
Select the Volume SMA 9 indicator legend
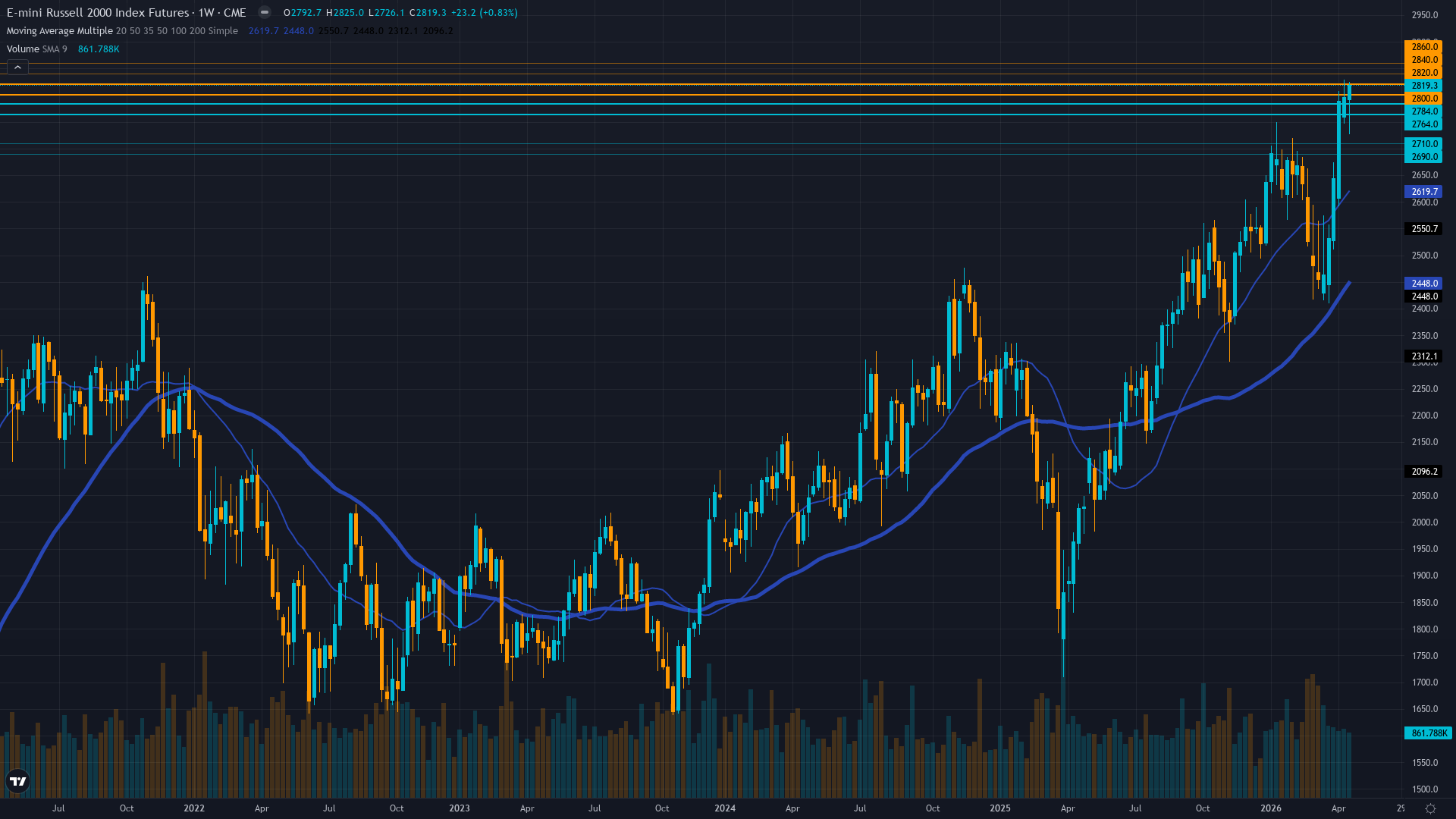[x=37, y=49]
